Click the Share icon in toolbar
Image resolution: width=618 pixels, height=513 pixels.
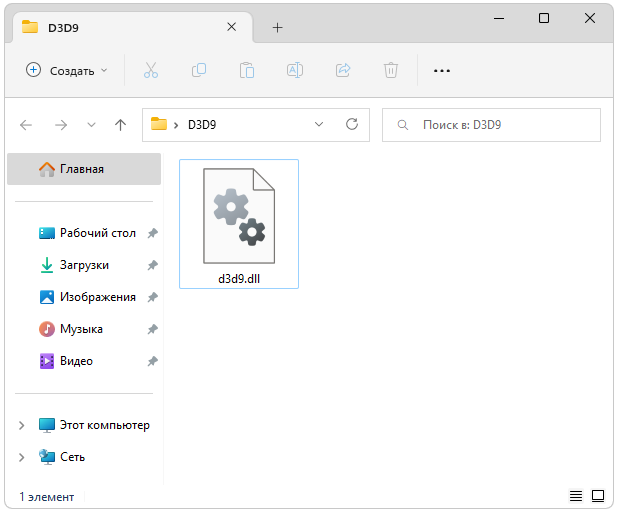(x=343, y=70)
